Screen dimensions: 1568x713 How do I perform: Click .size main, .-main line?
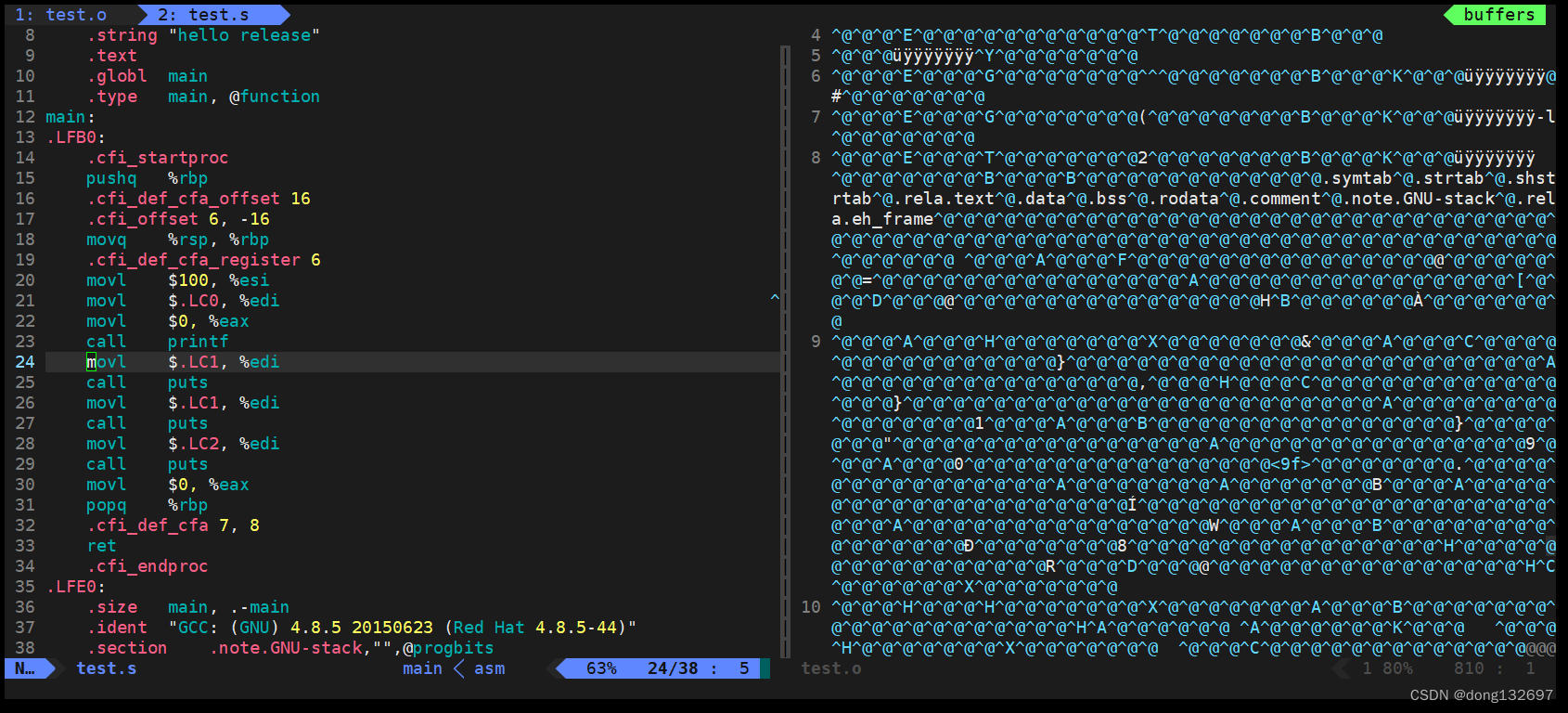[x=188, y=607]
